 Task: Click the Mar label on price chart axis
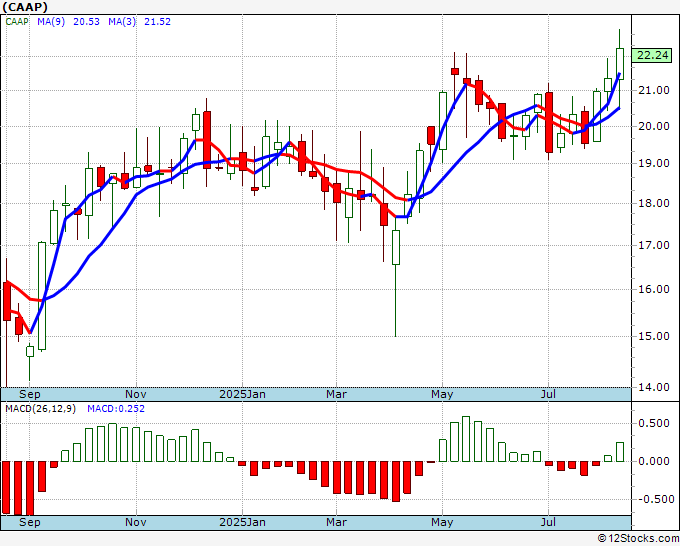337,394
